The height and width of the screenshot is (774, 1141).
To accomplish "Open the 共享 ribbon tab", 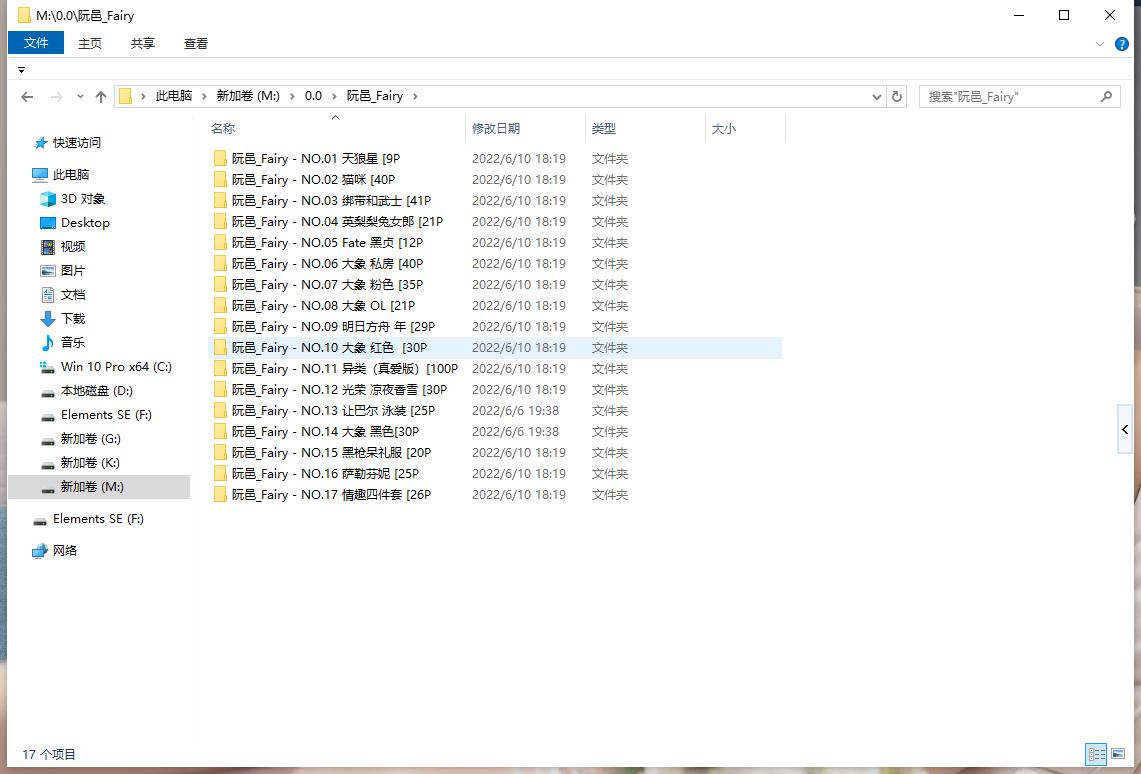I will coord(143,44).
